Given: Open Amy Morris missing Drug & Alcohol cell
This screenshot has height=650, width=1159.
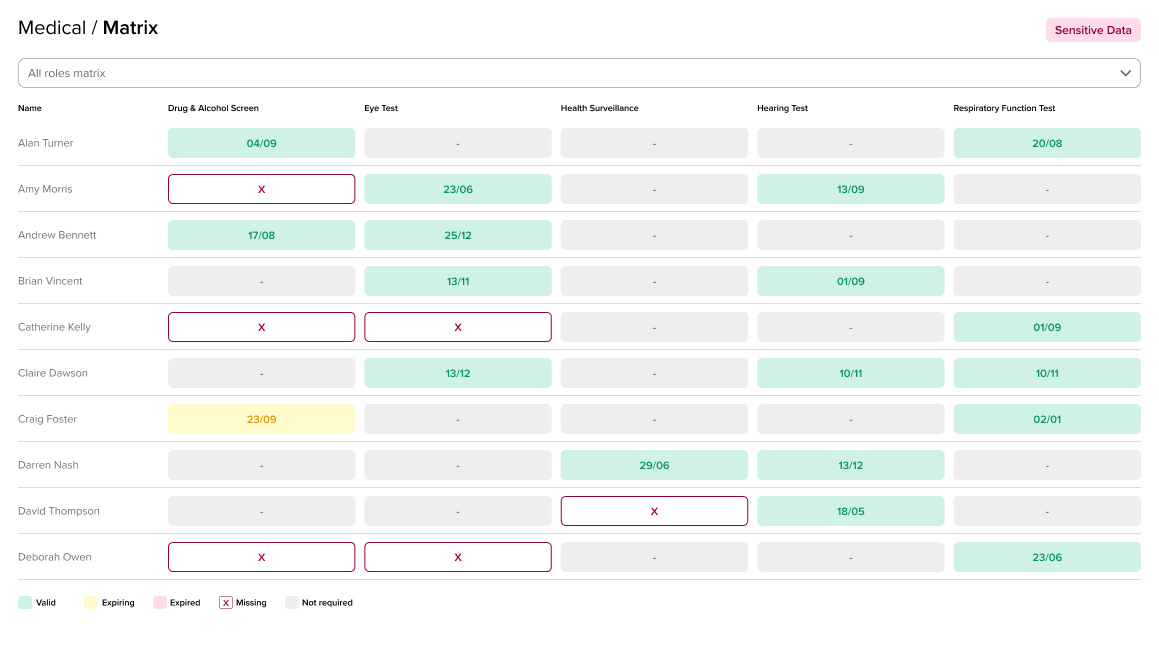Looking at the screenshot, I should pos(261,189).
